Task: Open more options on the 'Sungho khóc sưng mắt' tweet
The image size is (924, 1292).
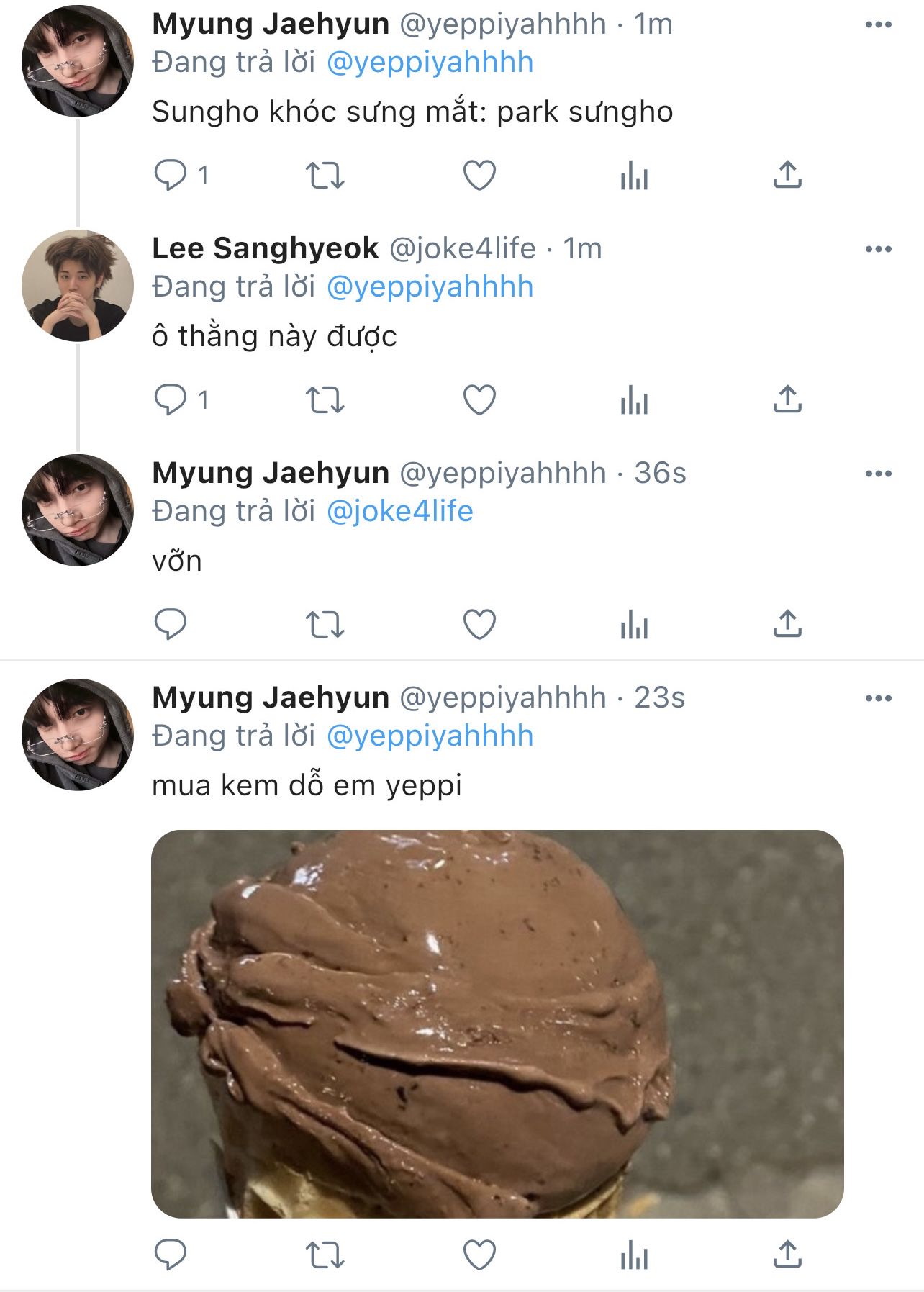Action: click(x=878, y=24)
